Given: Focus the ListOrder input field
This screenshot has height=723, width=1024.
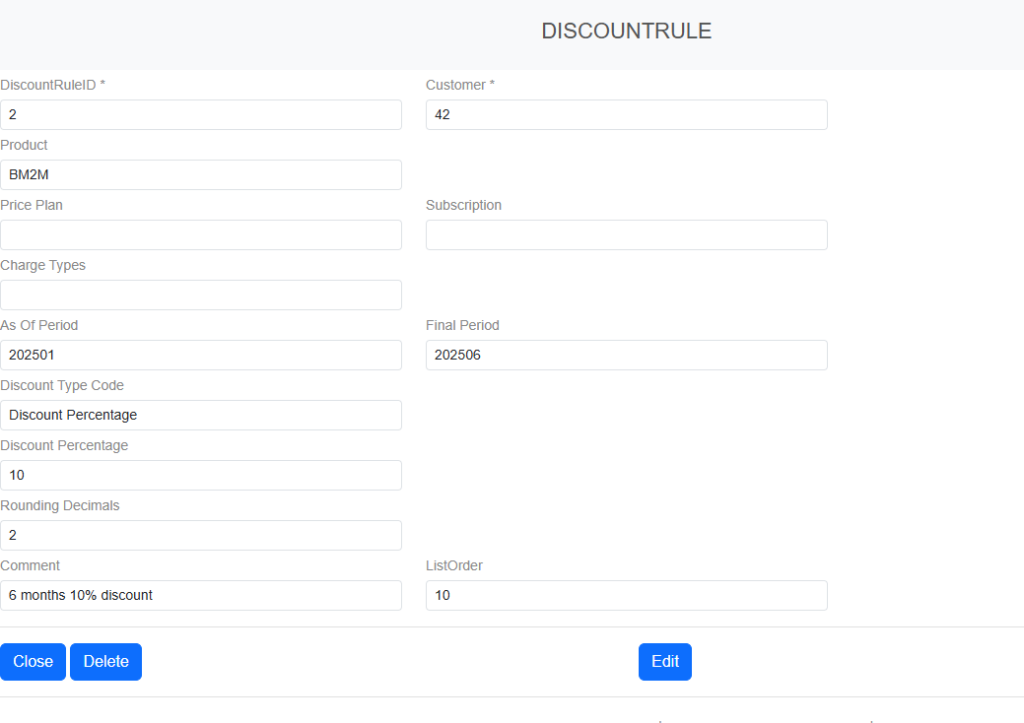Looking at the screenshot, I should 626,595.
